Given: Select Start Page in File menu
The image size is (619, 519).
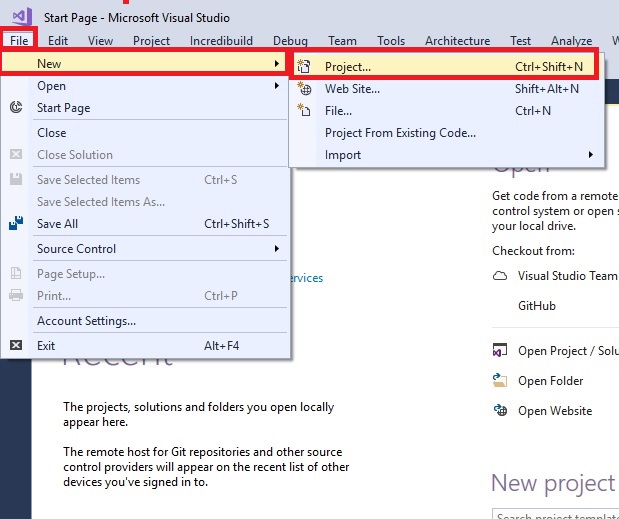Looking at the screenshot, I should [x=144, y=107].
